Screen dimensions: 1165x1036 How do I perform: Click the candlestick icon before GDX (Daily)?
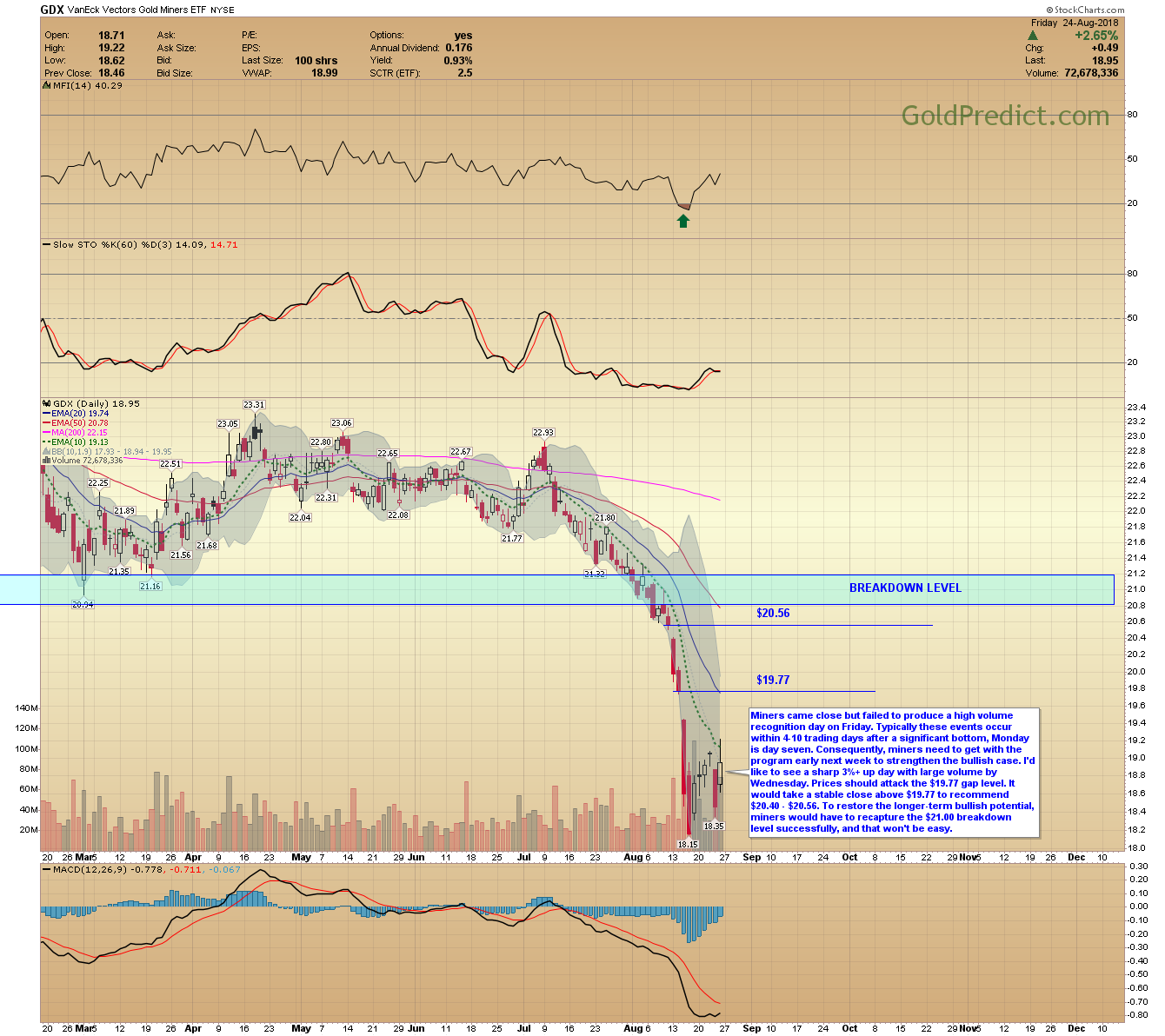tap(47, 403)
